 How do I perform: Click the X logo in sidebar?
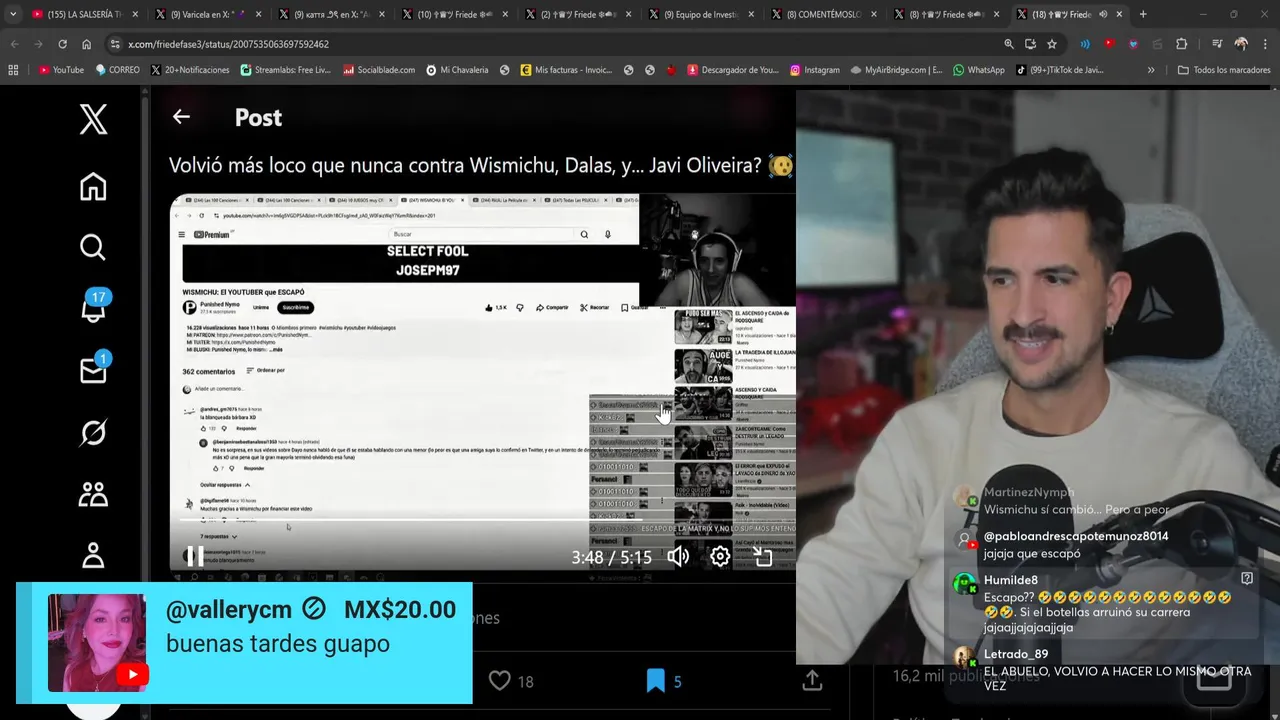pyautogui.click(x=93, y=120)
